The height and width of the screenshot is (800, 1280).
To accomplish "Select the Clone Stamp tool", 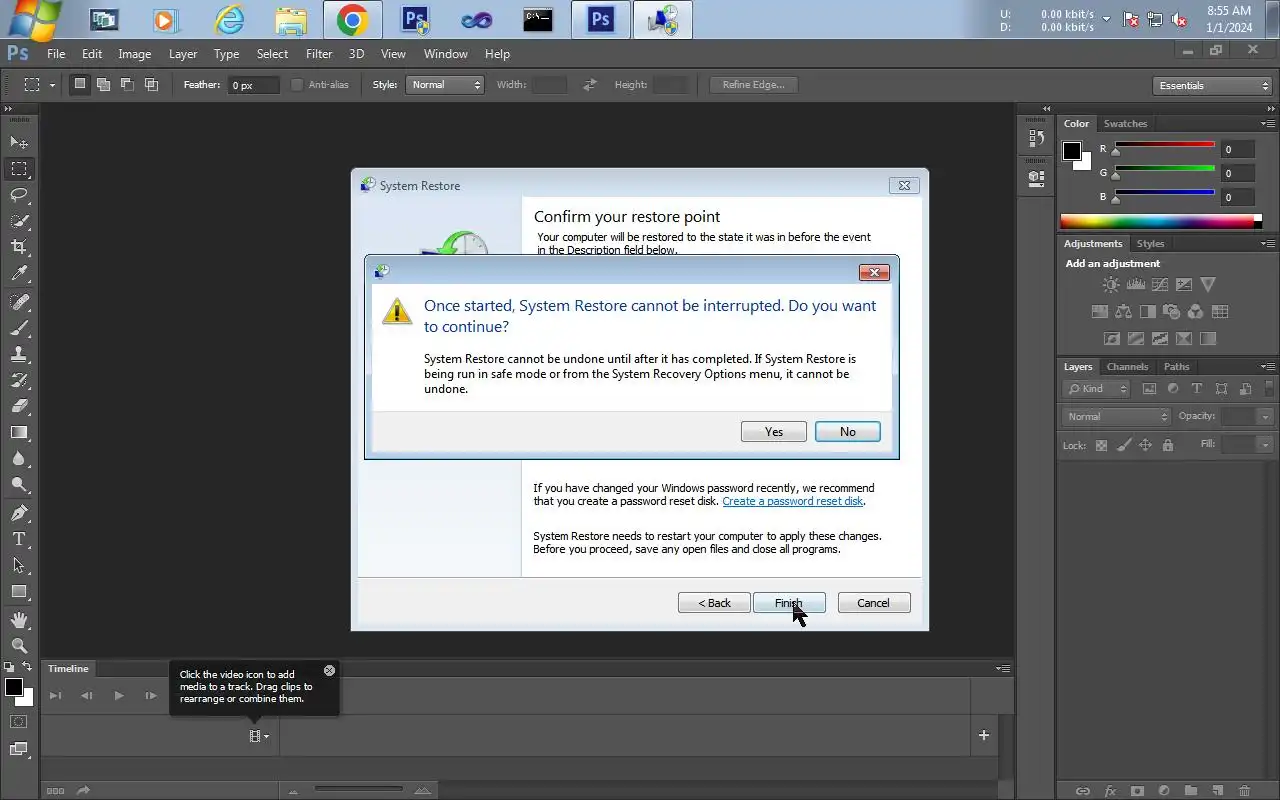I will (19, 354).
